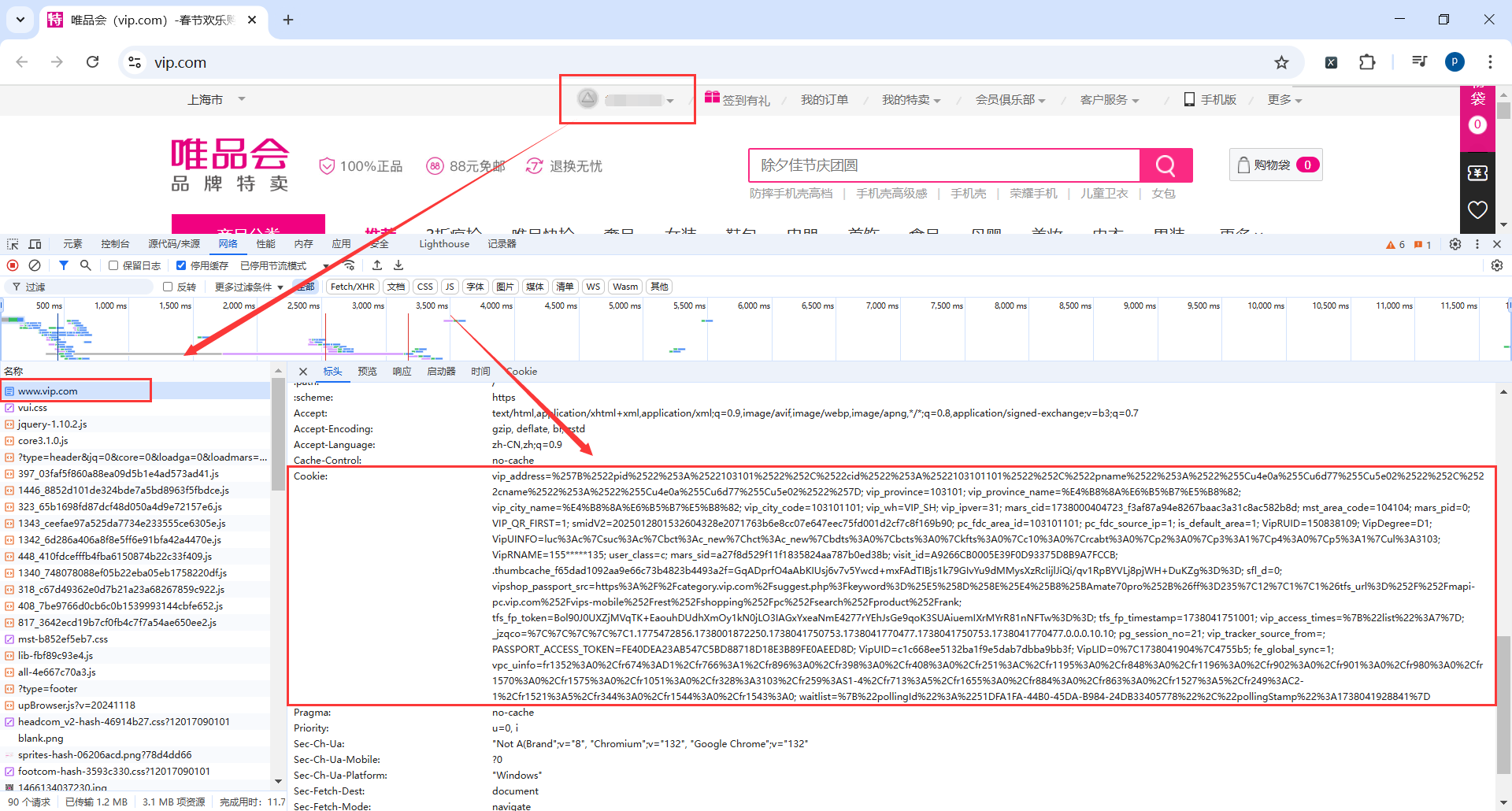Switch to the 元素 DevTools tab
This screenshot has width=1512, height=811.
(72, 244)
